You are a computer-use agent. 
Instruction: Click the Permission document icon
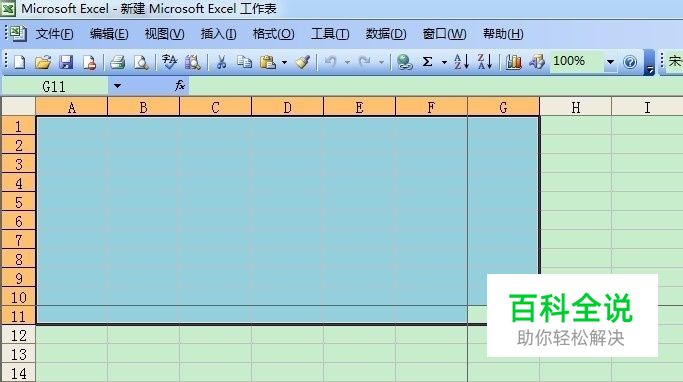pos(89,62)
